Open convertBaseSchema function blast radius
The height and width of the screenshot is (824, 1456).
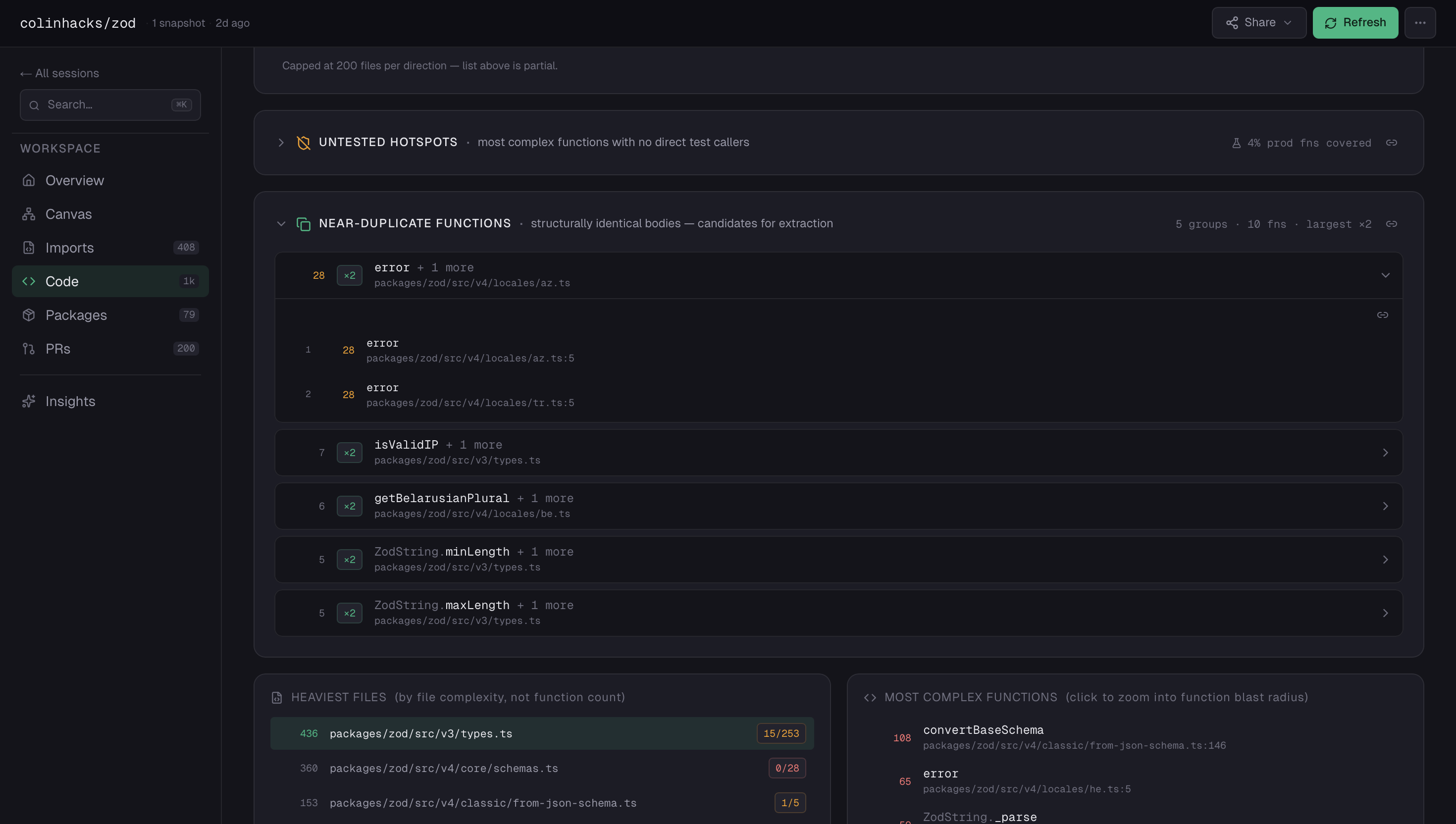1135,737
